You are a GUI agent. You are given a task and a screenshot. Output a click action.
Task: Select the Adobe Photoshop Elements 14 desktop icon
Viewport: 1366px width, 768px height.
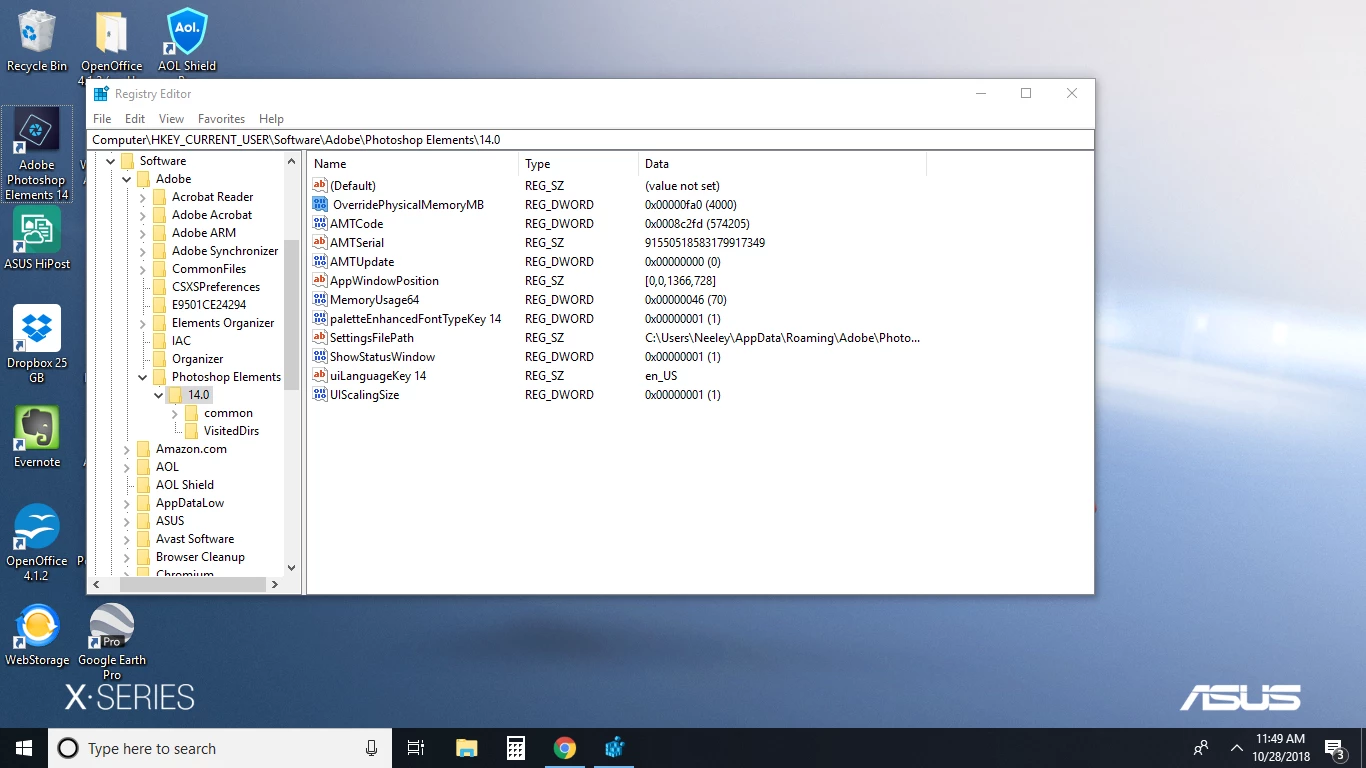[37, 154]
